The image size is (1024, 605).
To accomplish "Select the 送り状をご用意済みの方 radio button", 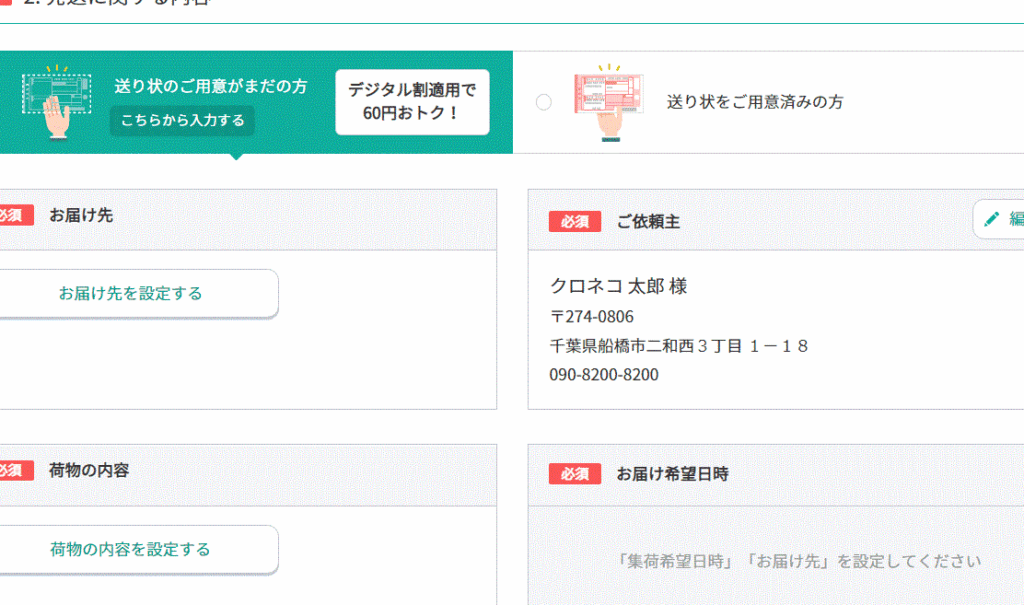I will [544, 102].
